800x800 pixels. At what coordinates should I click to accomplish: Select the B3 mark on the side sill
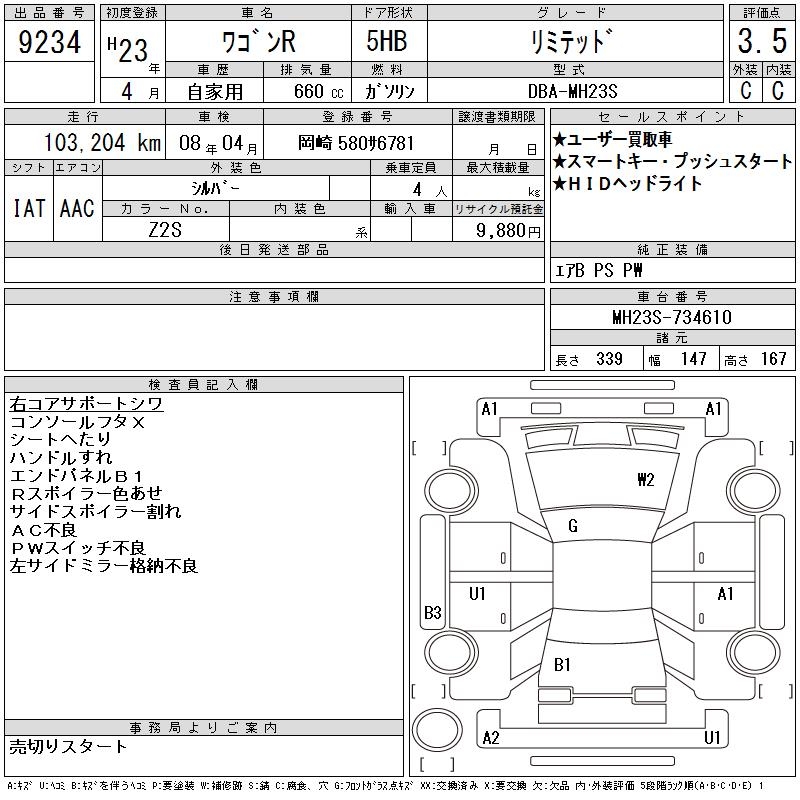point(433,612)
